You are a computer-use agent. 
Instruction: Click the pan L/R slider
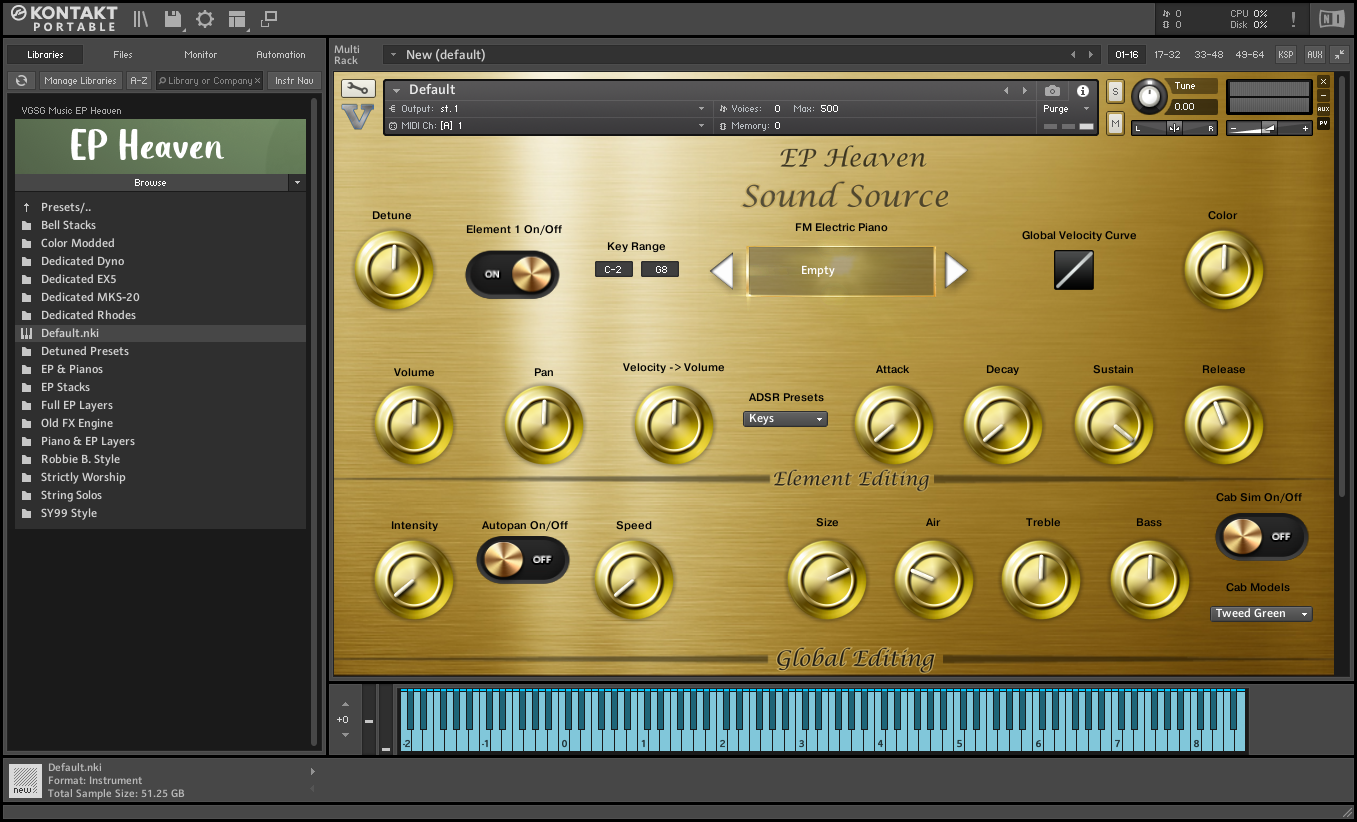[1175, 128]
